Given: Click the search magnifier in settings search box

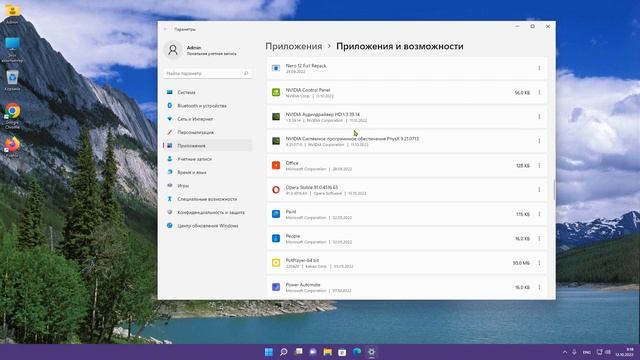Looking at the screenshot, I should click(246, 73).
